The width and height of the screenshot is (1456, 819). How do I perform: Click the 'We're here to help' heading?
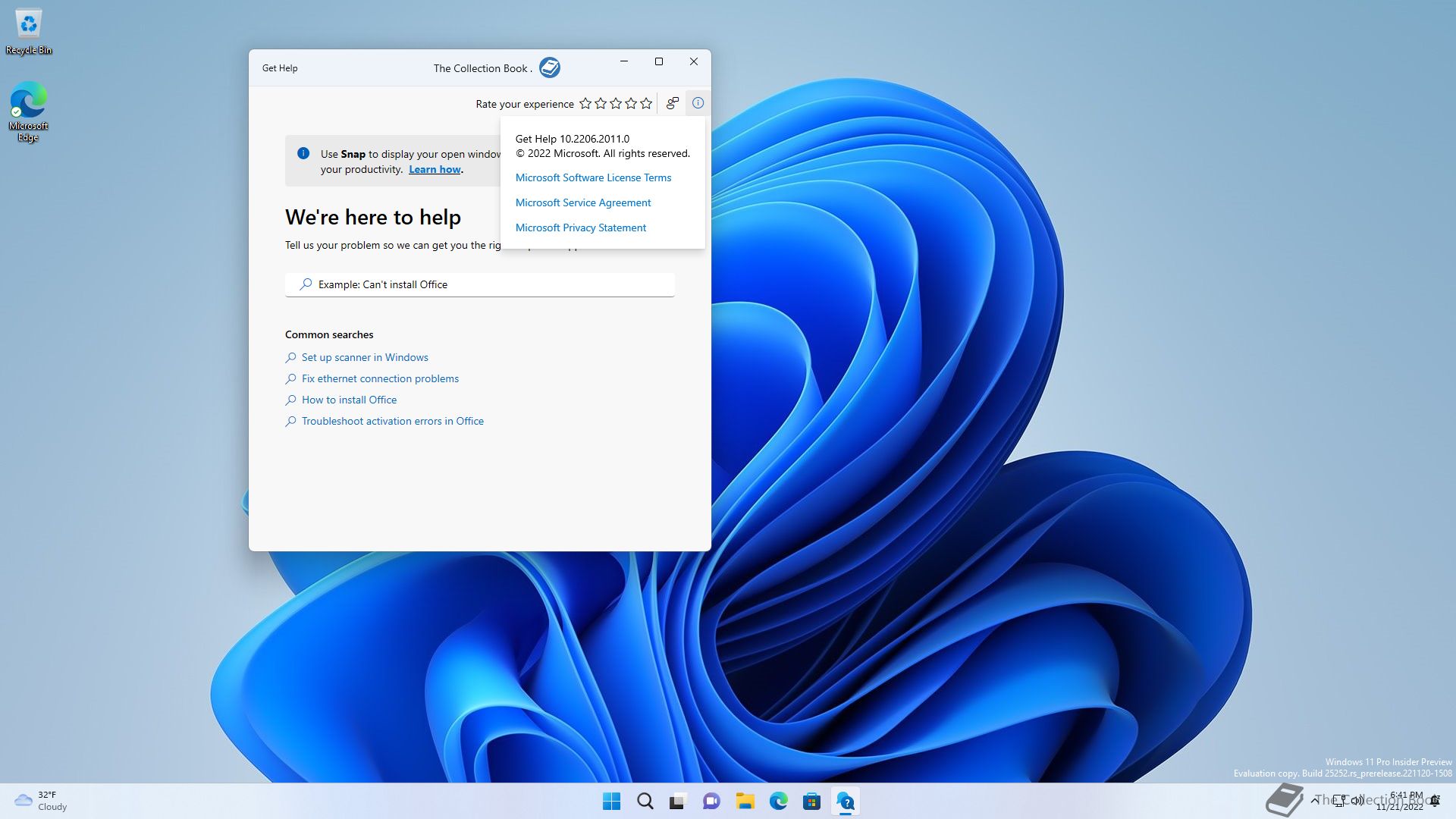click(x=373, y=217)
